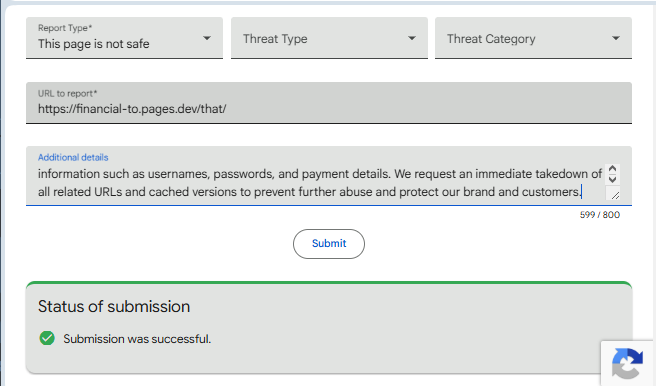
Task: Open the Report Type selection field
Action: (x=124, y=38)
